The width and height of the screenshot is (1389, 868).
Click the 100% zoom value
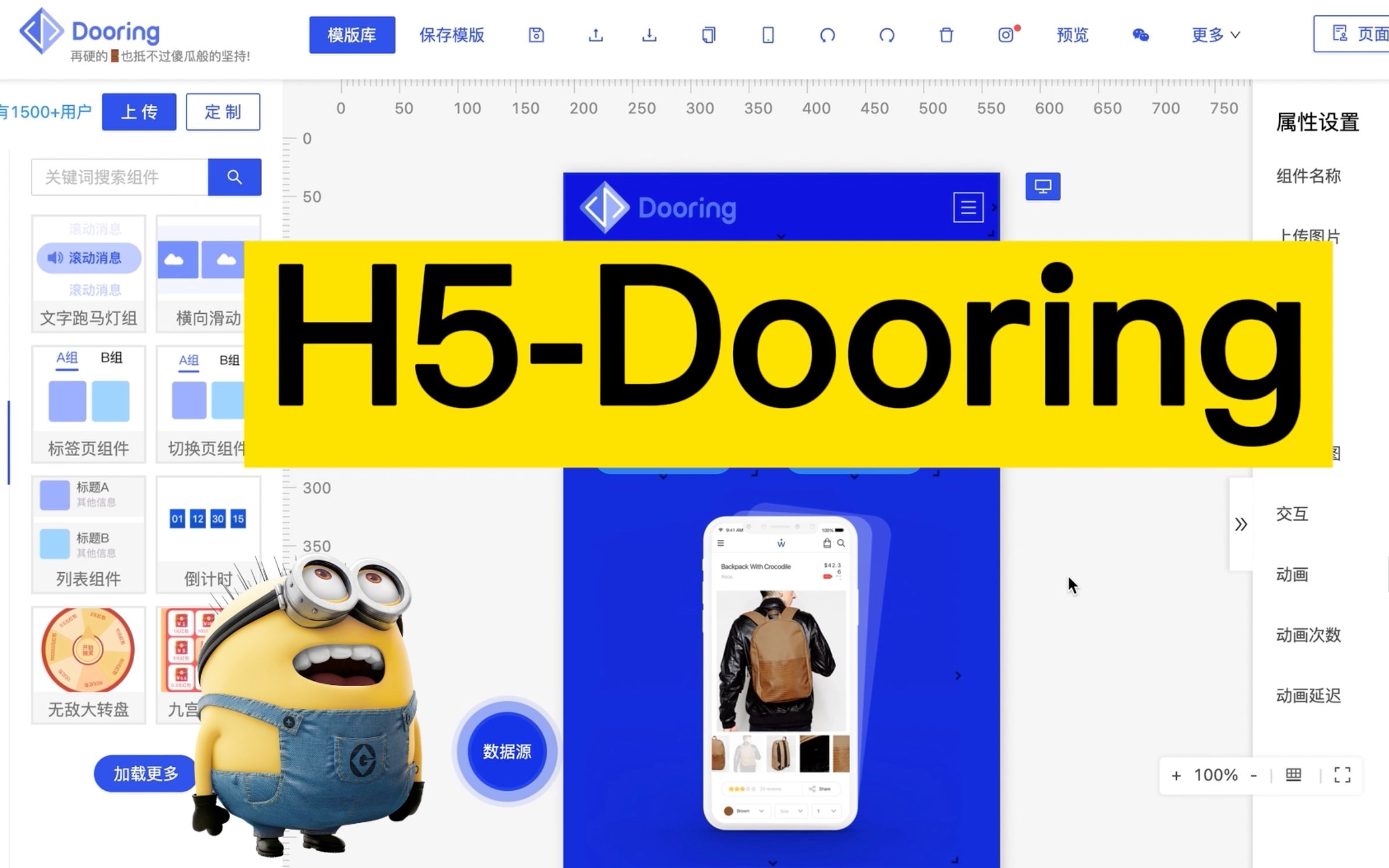(x=1215, y=775)
